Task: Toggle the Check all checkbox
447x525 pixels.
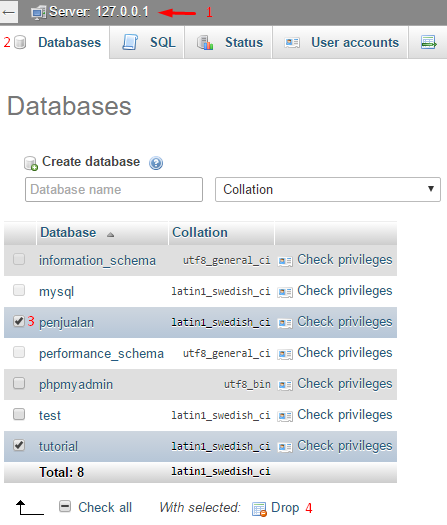Action: coord(65,506)
